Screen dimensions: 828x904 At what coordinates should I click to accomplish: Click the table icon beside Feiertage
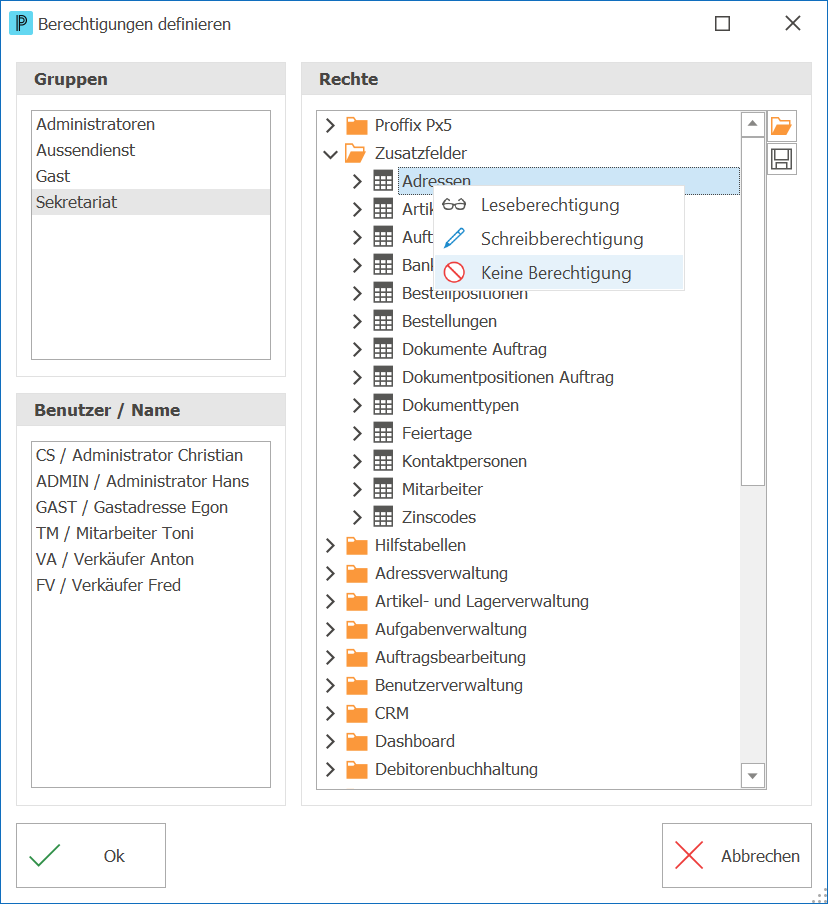coord(383,433)
